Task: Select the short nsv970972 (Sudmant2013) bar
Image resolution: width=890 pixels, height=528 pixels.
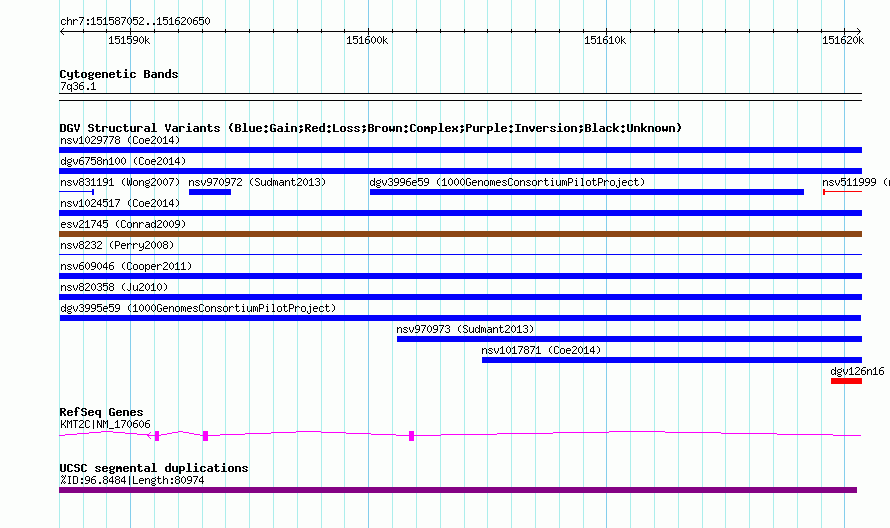Action: tap(210, 192)
